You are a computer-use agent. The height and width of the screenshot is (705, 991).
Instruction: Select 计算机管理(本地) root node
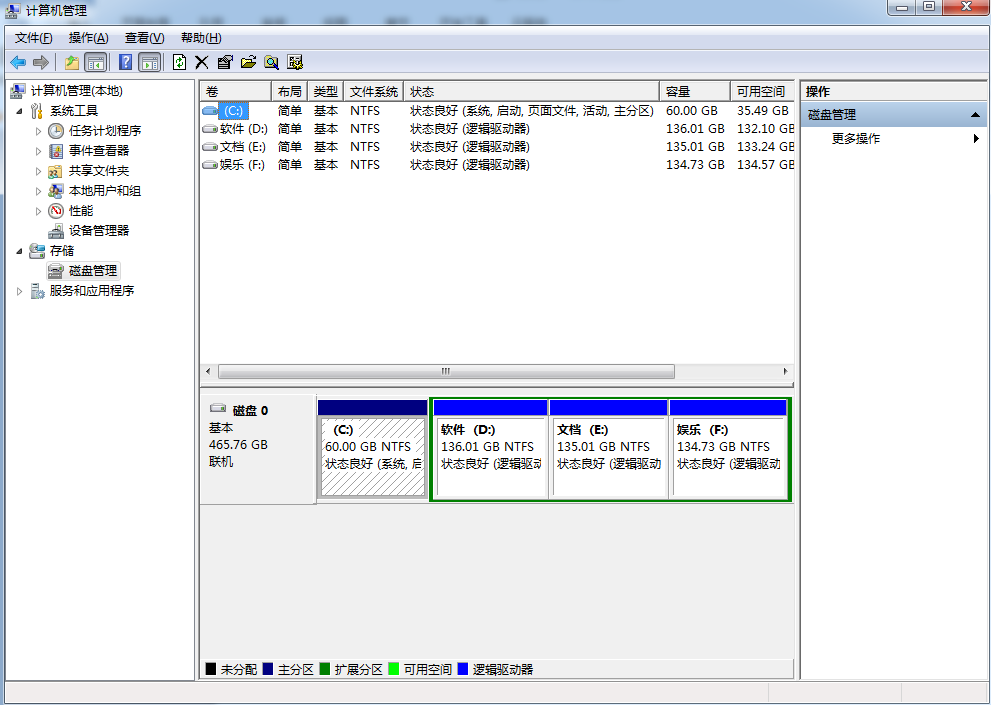76,91
